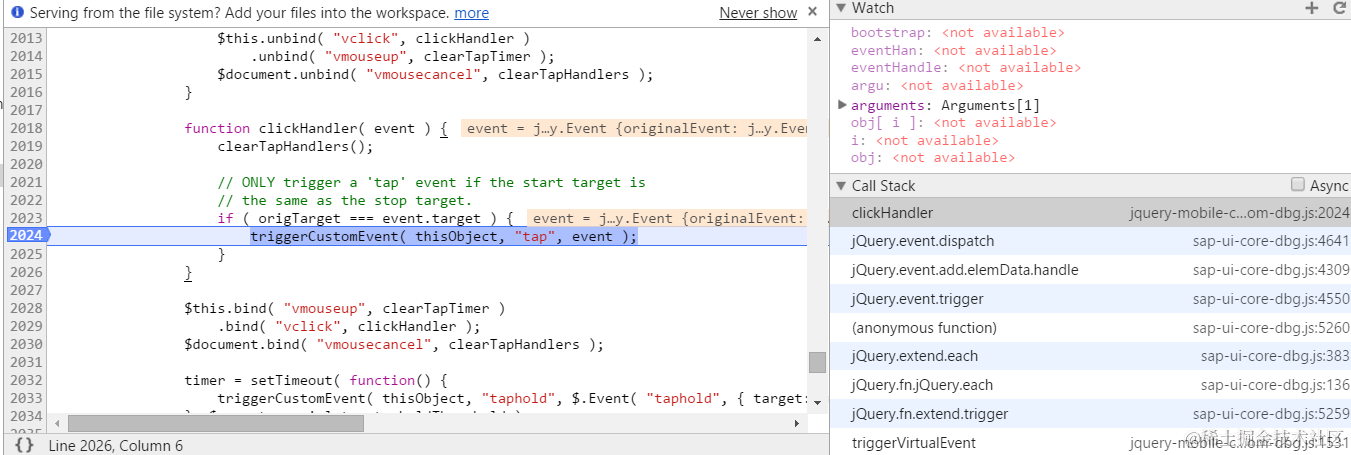Add a new watch expression

pyautogui.click(x=1312, y=8)
